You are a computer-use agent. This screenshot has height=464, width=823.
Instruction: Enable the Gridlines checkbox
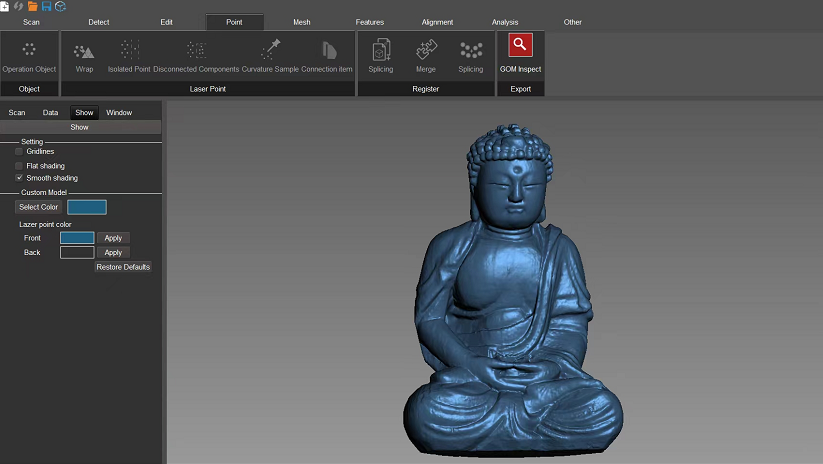point(19,152)
